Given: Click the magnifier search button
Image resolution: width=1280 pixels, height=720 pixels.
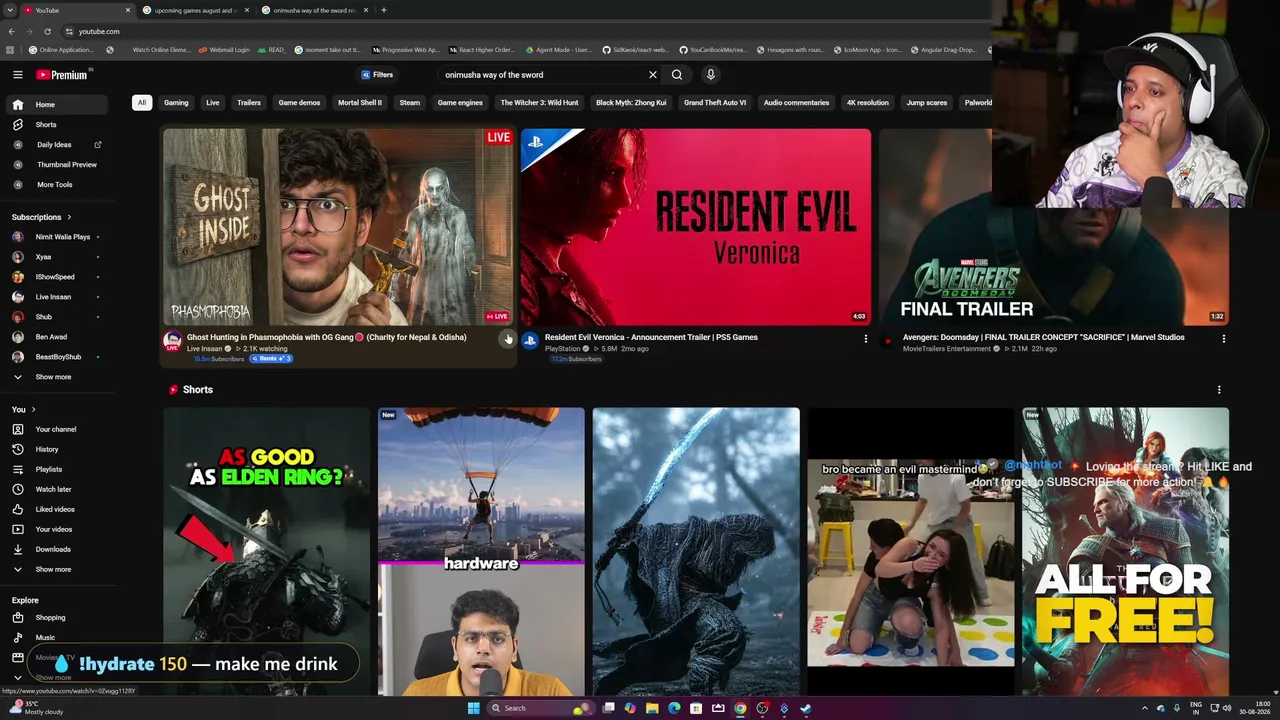Looking at the screenshot, I should coord(677,75).
